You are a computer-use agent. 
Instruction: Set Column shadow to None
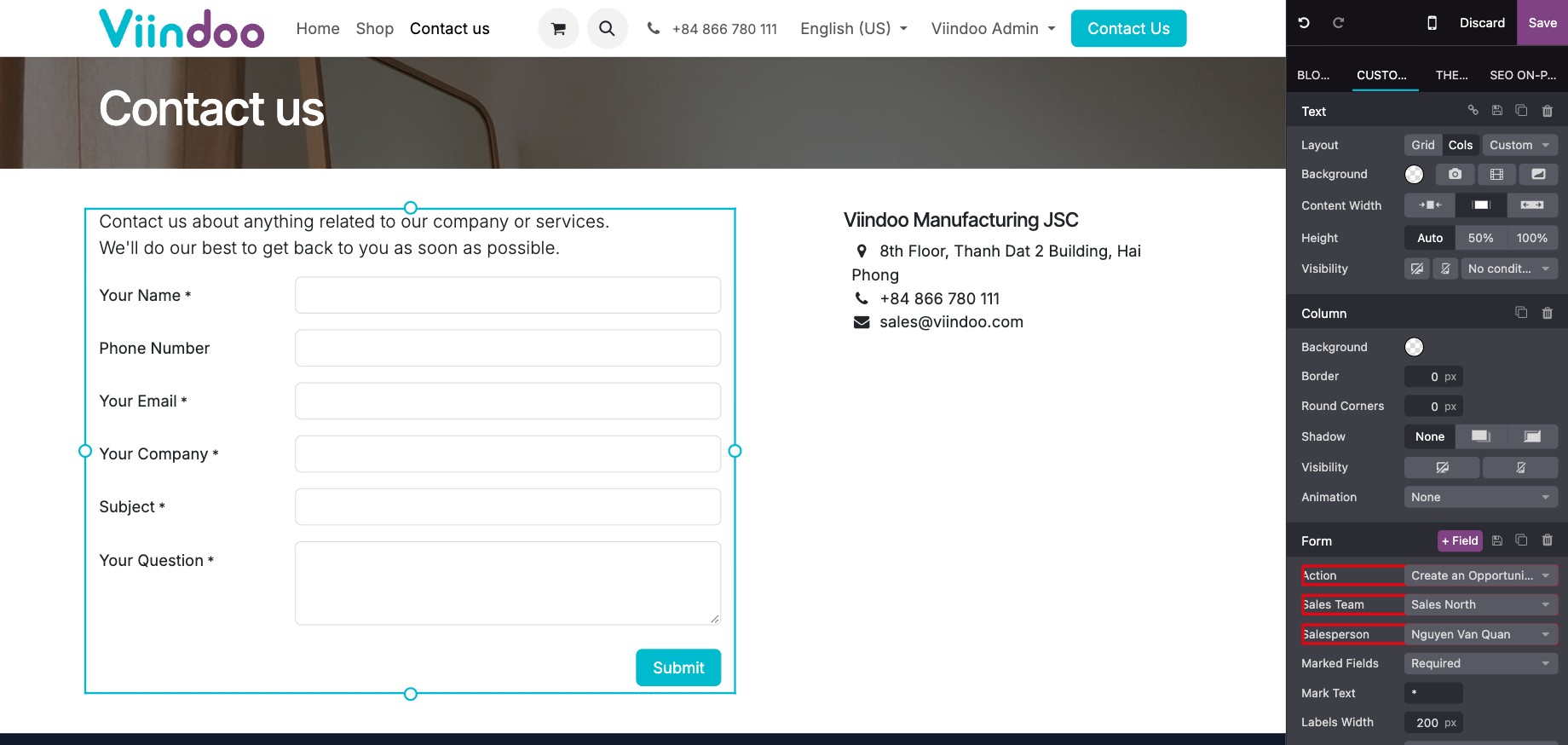tap(1430, 436)
